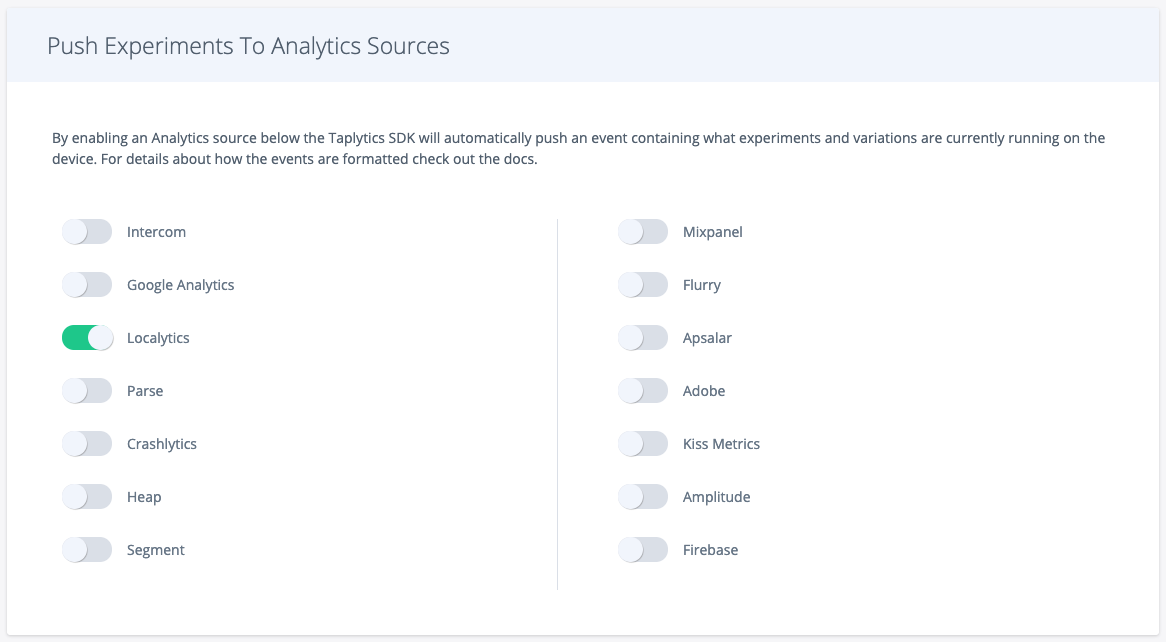Turn on Kiss Metrics switch

pyautogui.click(x=643, y=444)
